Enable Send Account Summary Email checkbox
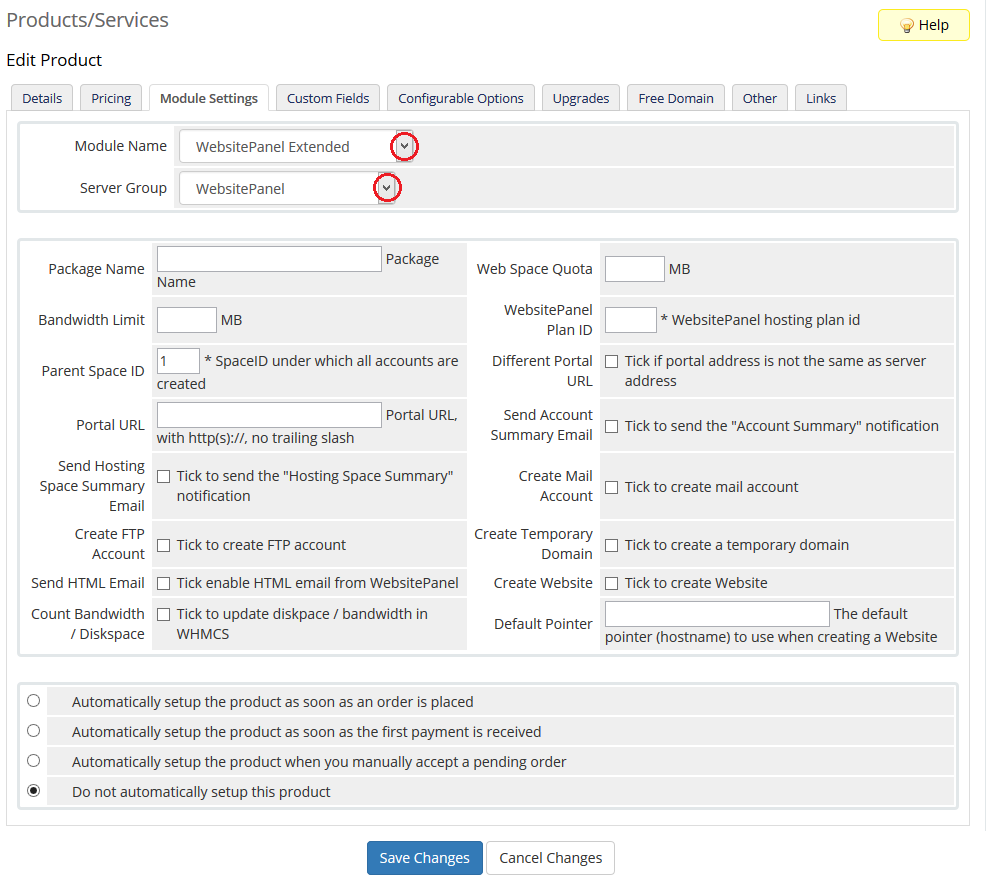Screen dimensions: 986x893 tap(611, 426)
